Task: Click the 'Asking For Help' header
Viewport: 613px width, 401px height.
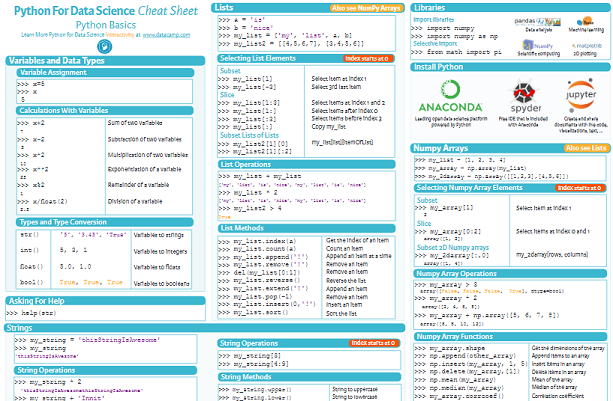Action: [105, 301]
